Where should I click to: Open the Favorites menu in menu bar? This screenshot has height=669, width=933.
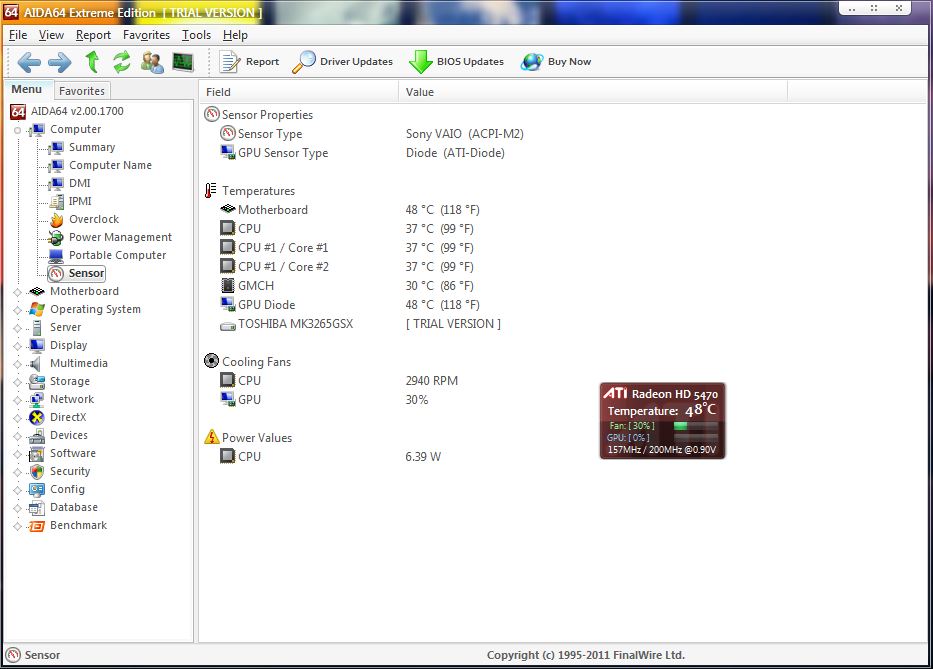tap(146, 35)
